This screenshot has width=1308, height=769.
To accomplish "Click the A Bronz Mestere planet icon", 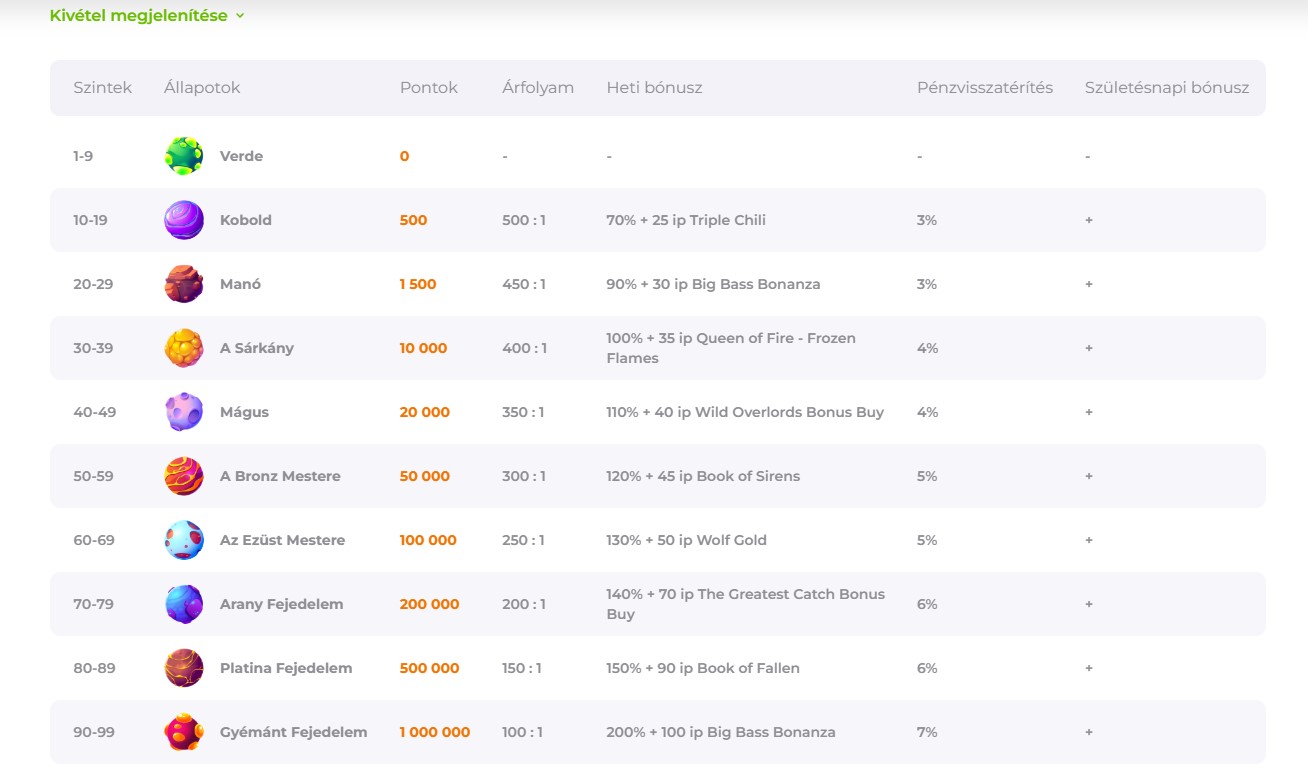I will (x=184, y=476).
